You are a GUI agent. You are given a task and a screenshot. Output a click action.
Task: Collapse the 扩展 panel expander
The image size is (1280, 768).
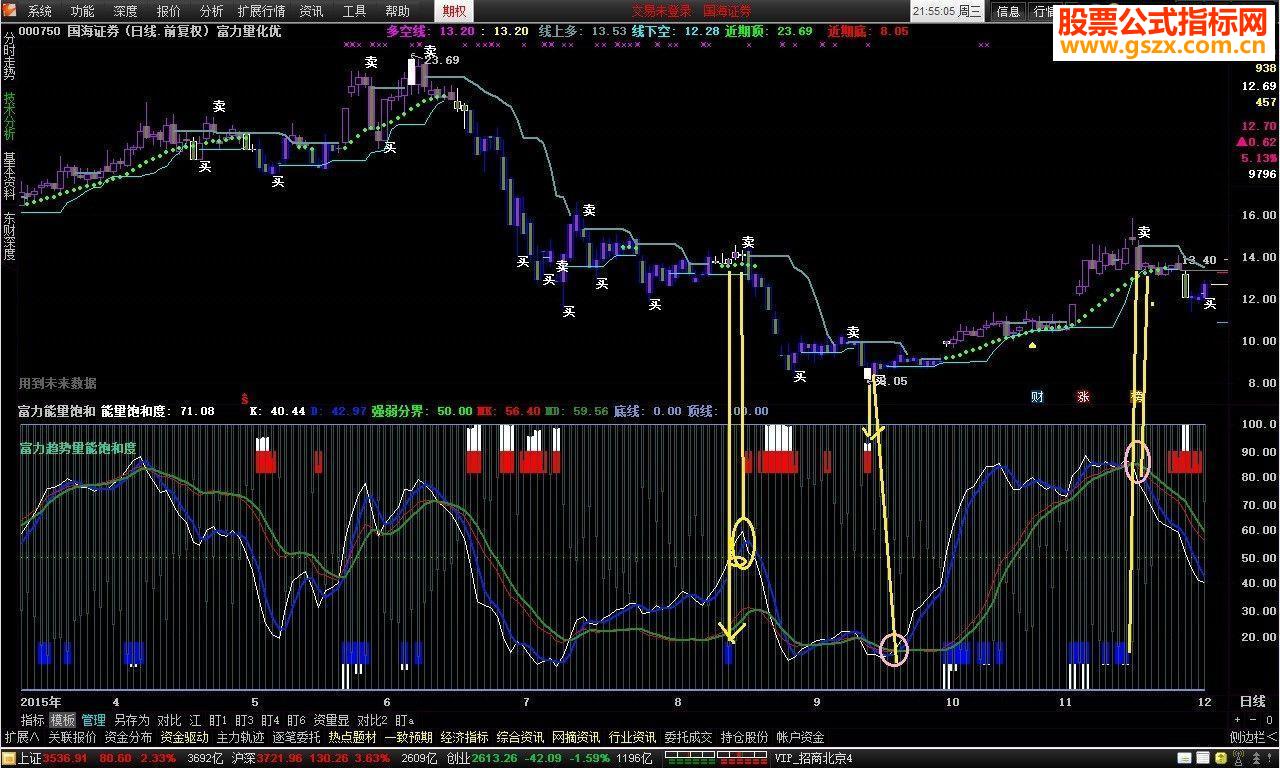pos(22,737)
